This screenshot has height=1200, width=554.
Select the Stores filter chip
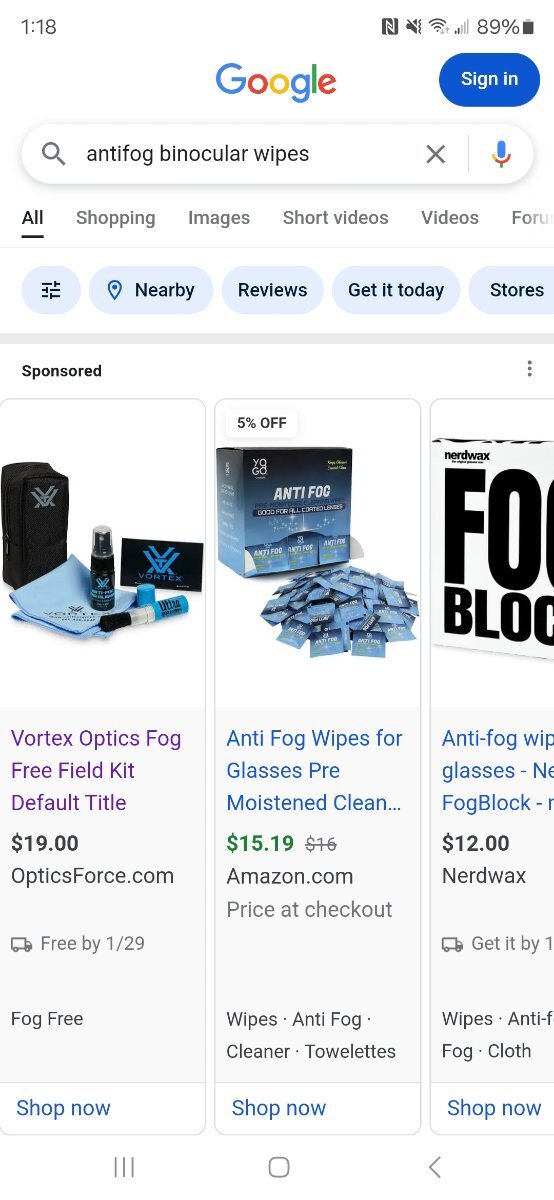click(511, 290)
